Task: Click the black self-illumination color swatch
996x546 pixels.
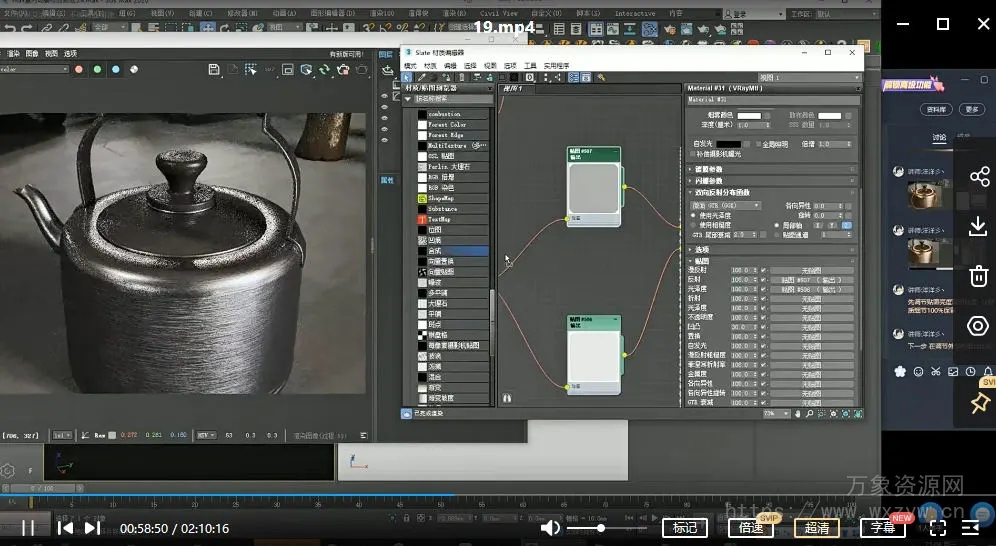Action: pyautogui.click(x=729, y=144)
